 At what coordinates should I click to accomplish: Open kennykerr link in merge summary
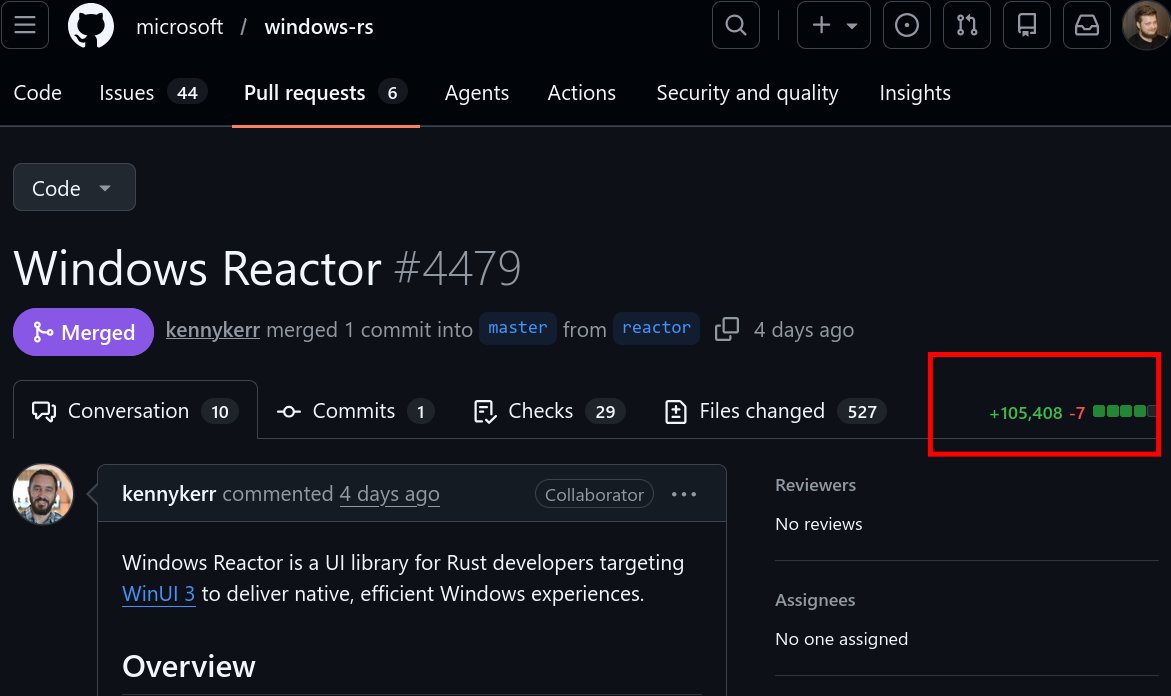(213, 329)
